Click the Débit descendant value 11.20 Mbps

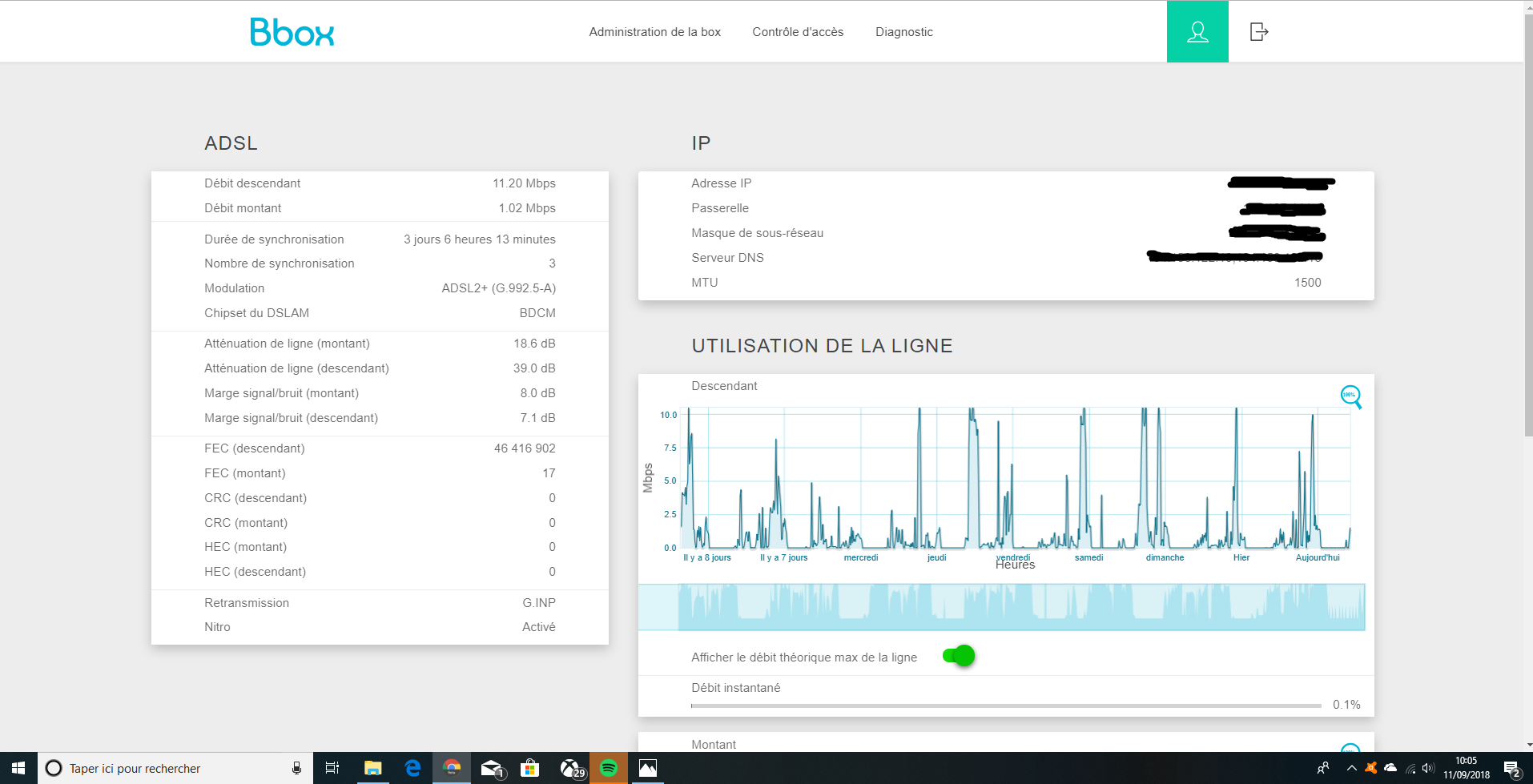tap(524, 183)
